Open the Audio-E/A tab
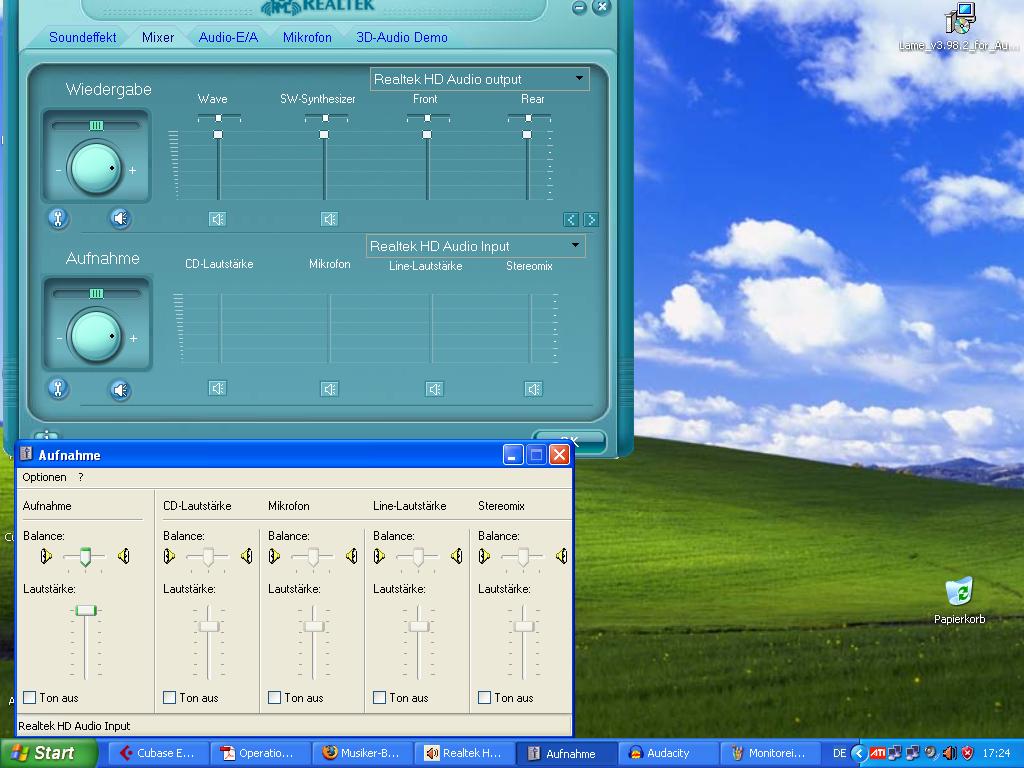The width and height of the screenshot is (1024, 768). (228, 37)
